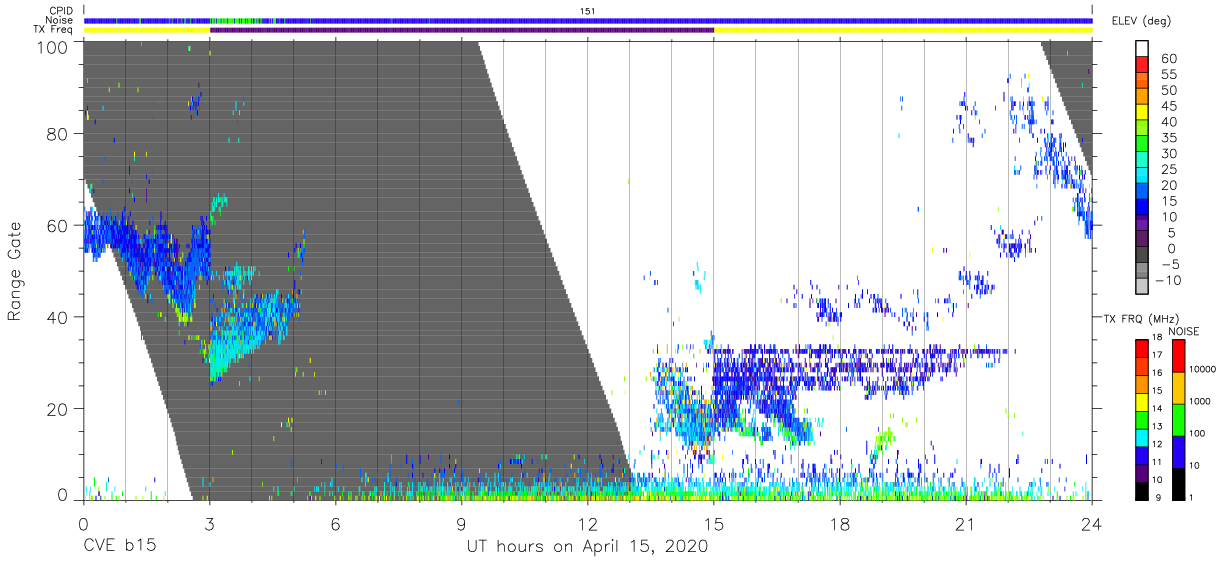This screenshot has height=567, width=1228.
Task: Click the ELEV colorbar label '45'
Action: point(1168,106)
